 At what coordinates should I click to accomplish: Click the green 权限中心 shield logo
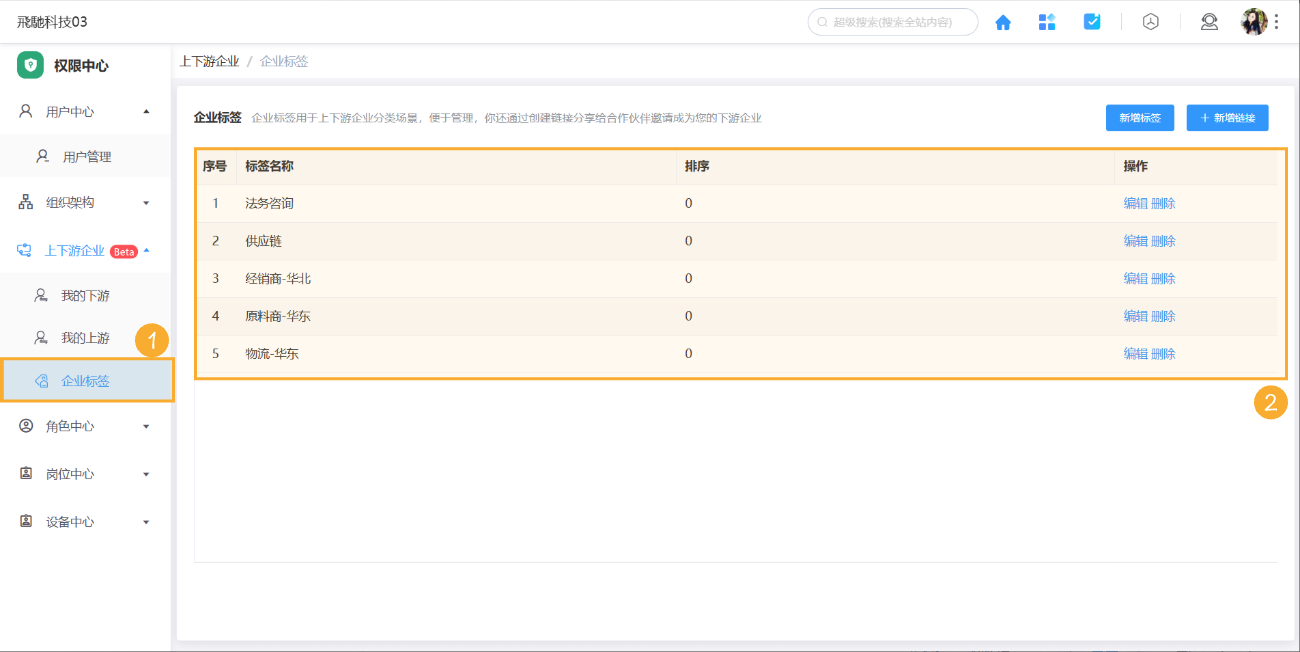31,66
